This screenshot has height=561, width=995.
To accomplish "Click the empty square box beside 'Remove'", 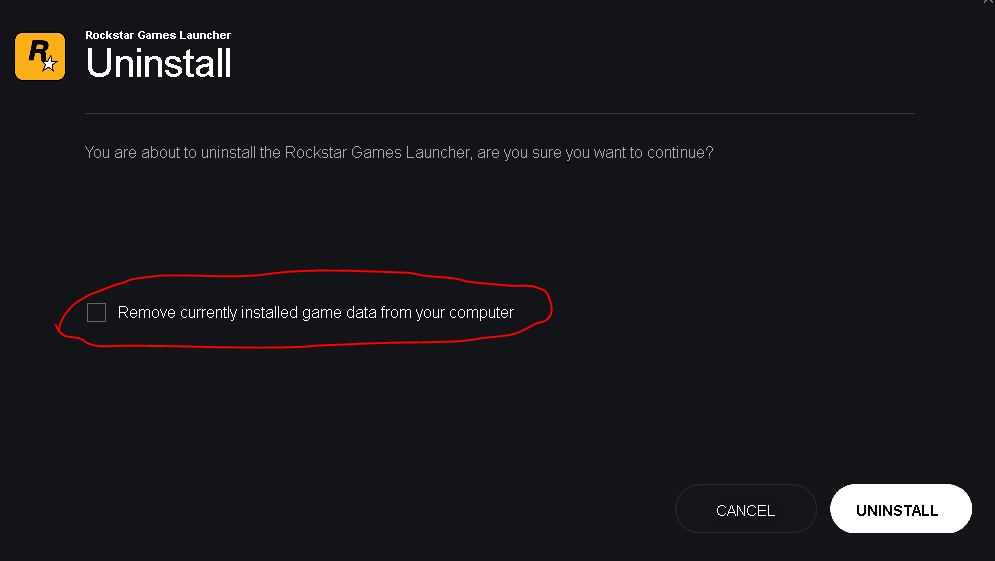I will click(x=96, y=313).
